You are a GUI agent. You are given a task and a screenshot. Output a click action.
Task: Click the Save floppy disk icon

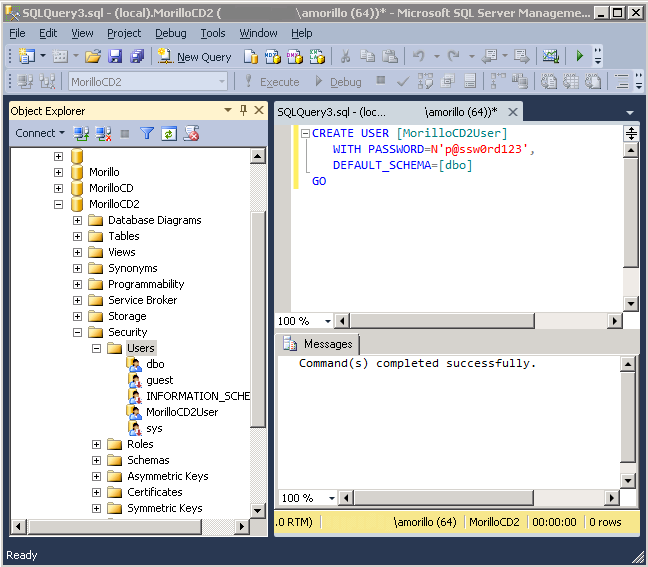click(x=115, y=57)
